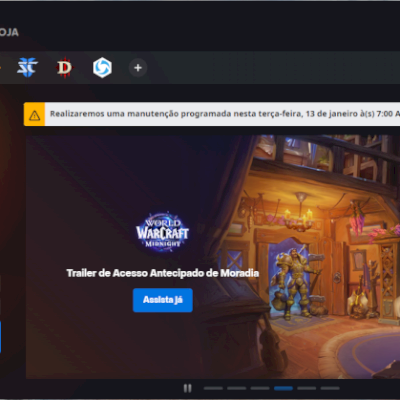This screenshot has width=400, height=400.
Task: Go to the second carousel slide indicator
Action: [x=237, y=388]
